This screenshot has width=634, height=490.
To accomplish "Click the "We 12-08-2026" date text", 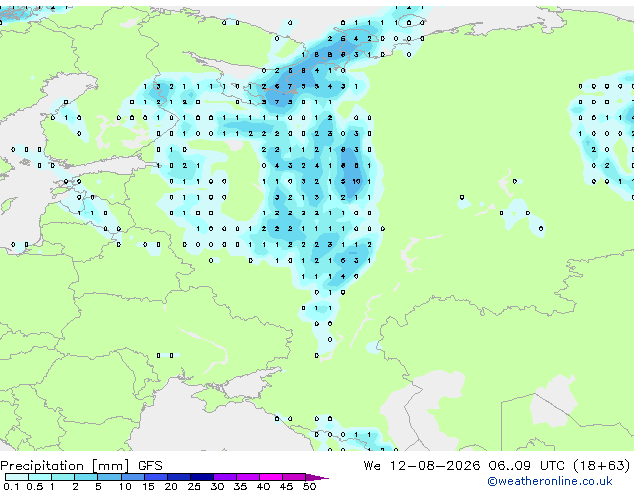I will [422, 466].
